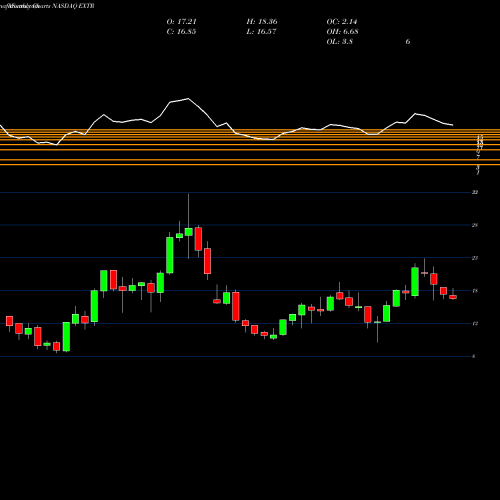The image size is (500, 500).
Task: Click the 28 price axis label
Action: (475, 225)
